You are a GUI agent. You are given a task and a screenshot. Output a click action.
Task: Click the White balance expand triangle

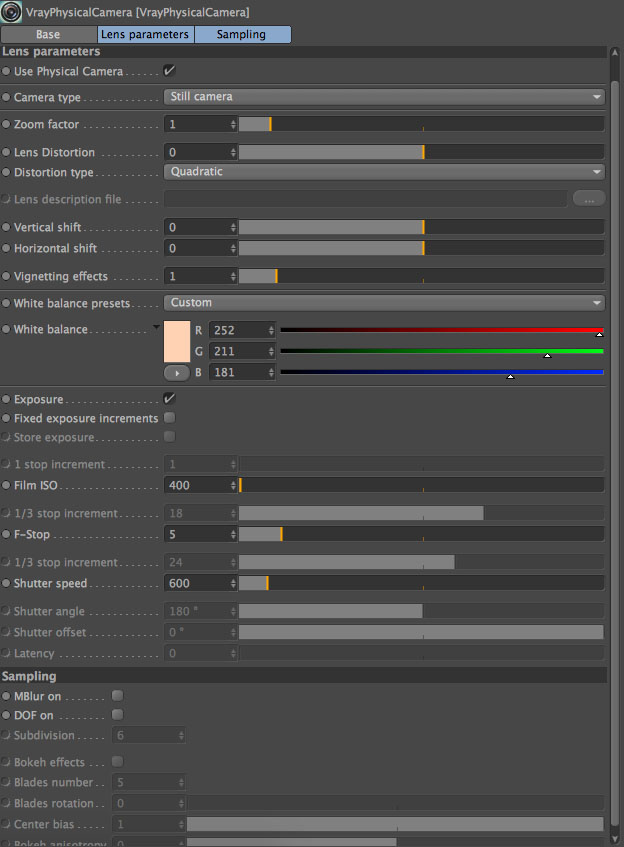(x=156, y=327)
